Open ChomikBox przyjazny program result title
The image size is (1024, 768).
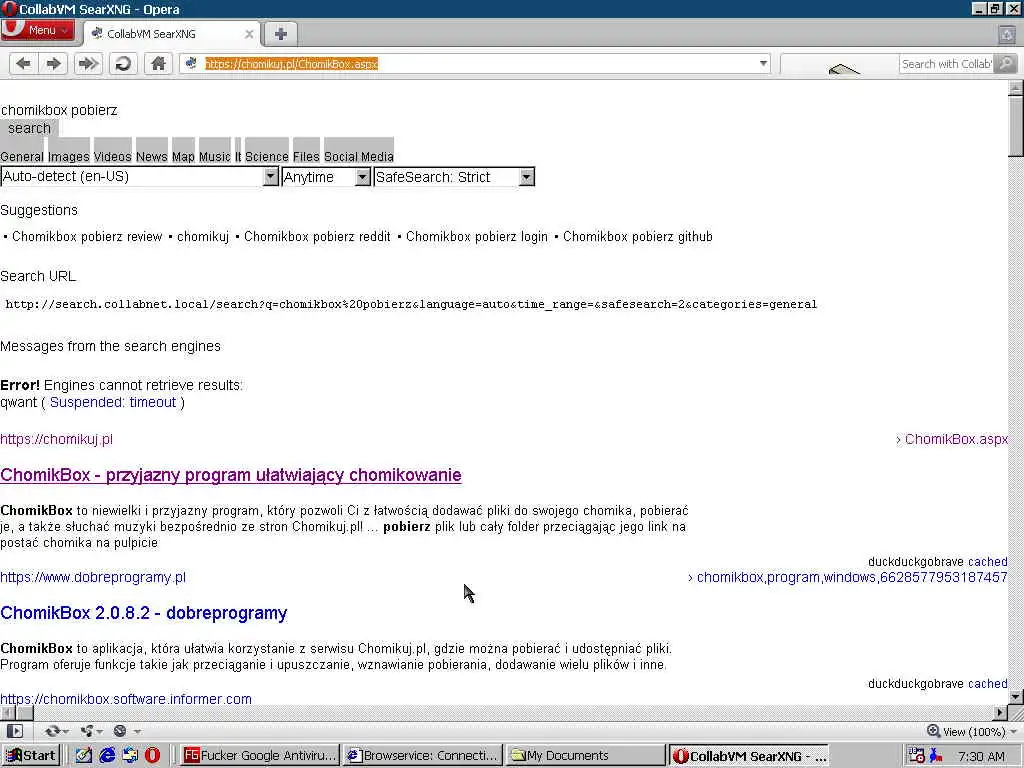click(x=231, y=475)
